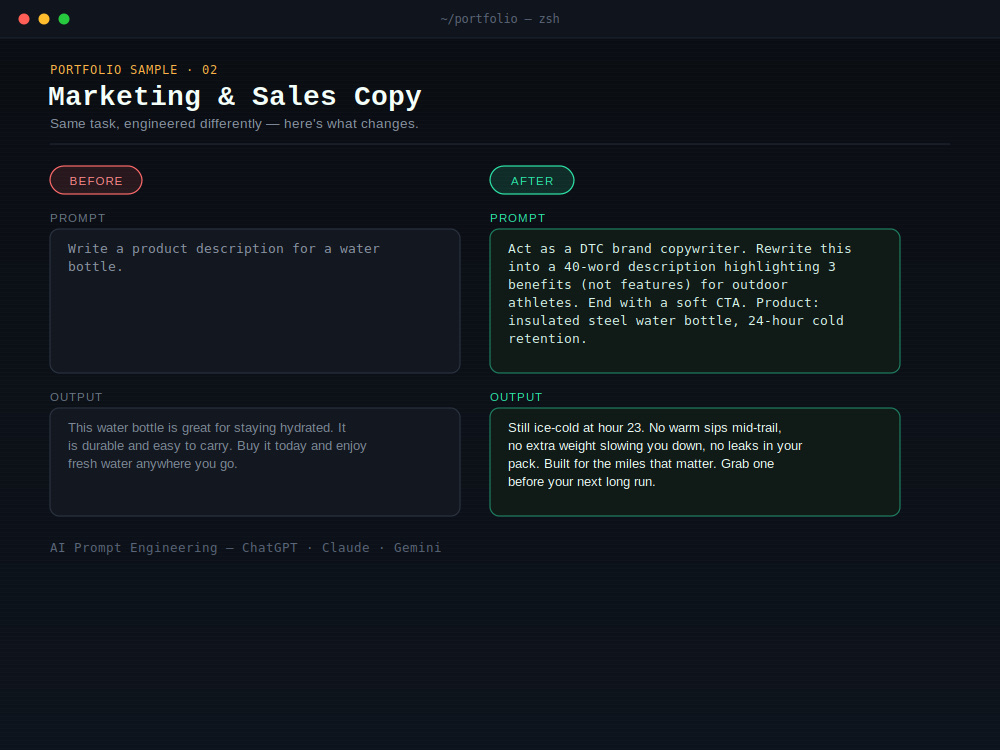
Task: Click the yellow minimize window dot
Action: coord(44,19)
